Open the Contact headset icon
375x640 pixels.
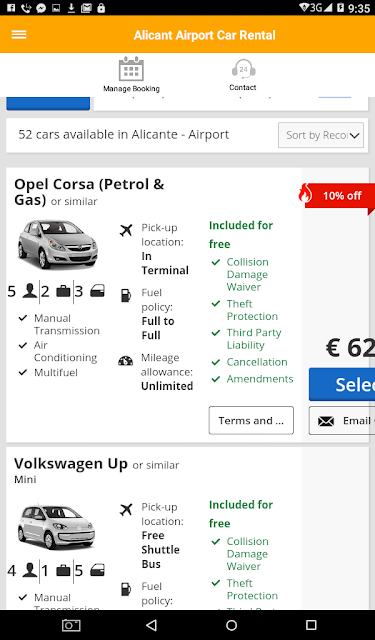click(x=244, y=69)
